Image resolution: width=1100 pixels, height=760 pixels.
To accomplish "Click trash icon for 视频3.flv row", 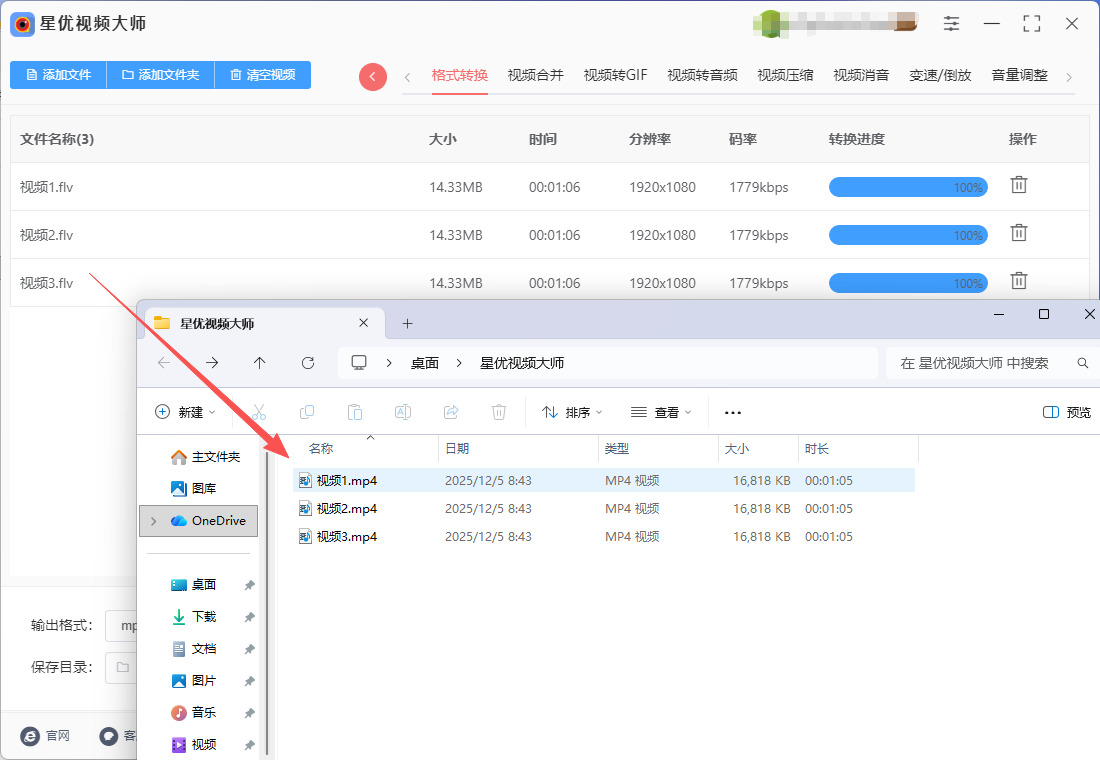I will pos(1018,281).
